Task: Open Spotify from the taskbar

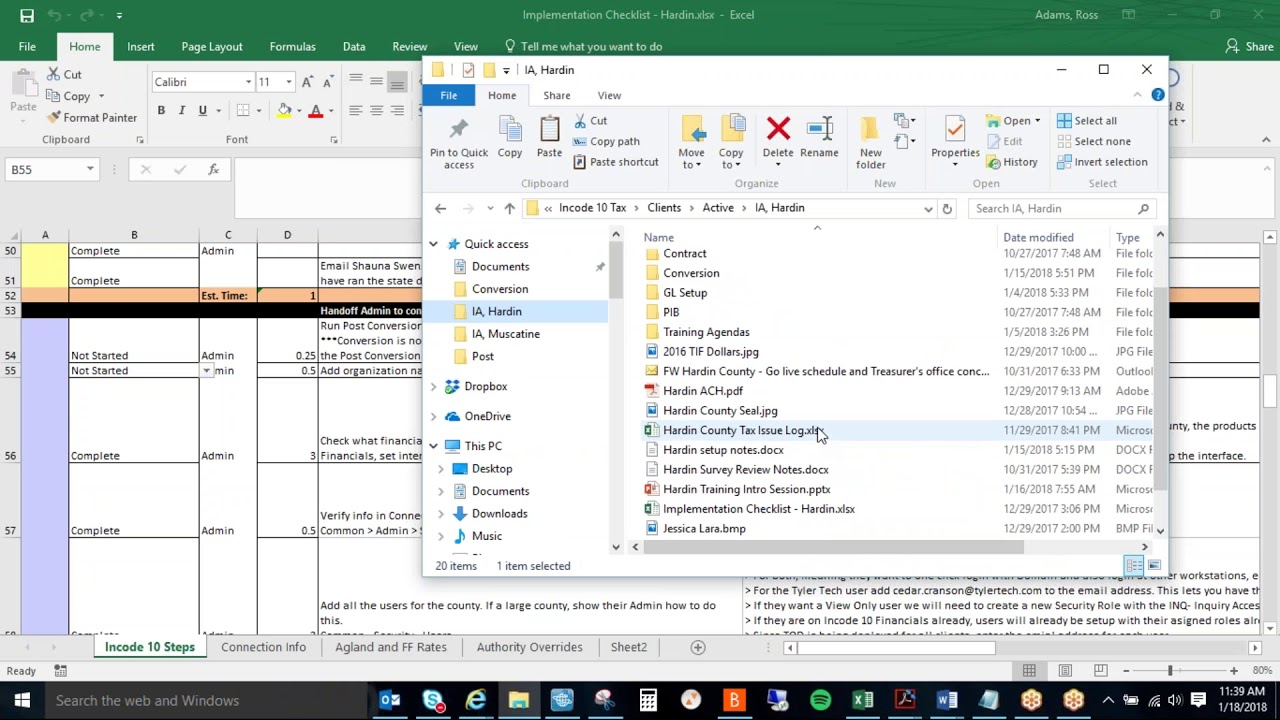Action: [x=820, y=700]
